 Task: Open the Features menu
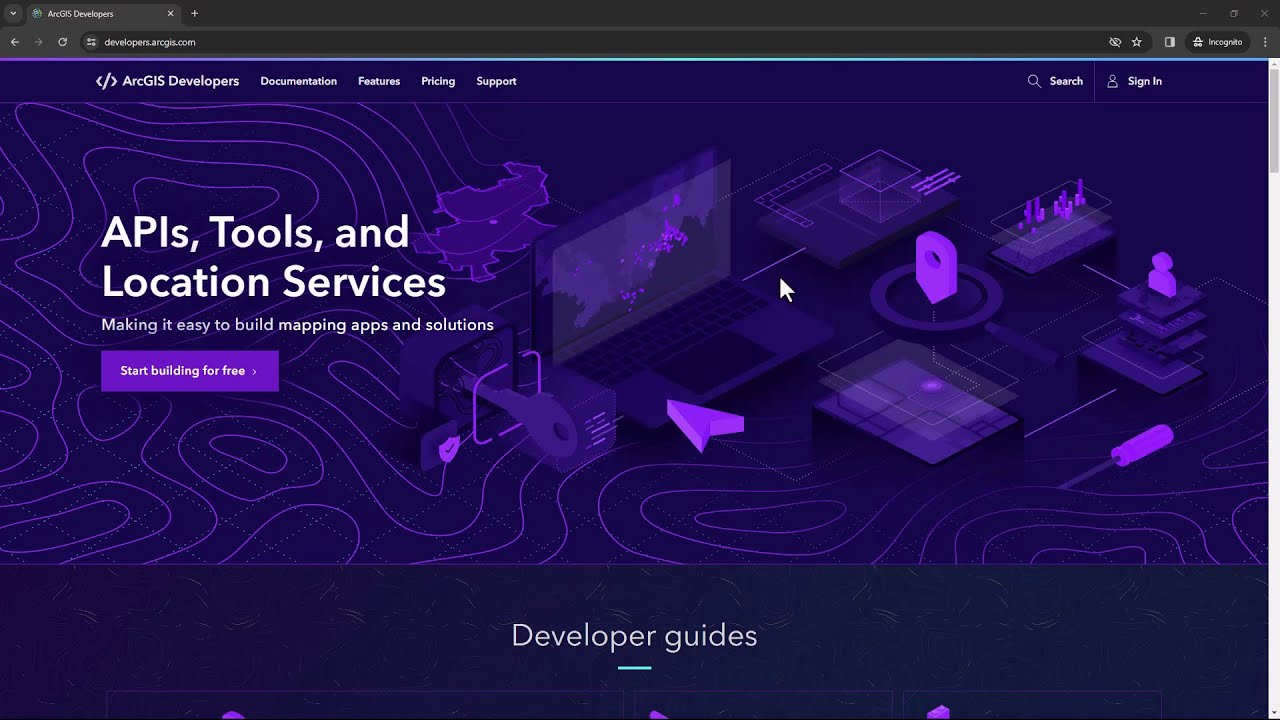click(379, 81)
